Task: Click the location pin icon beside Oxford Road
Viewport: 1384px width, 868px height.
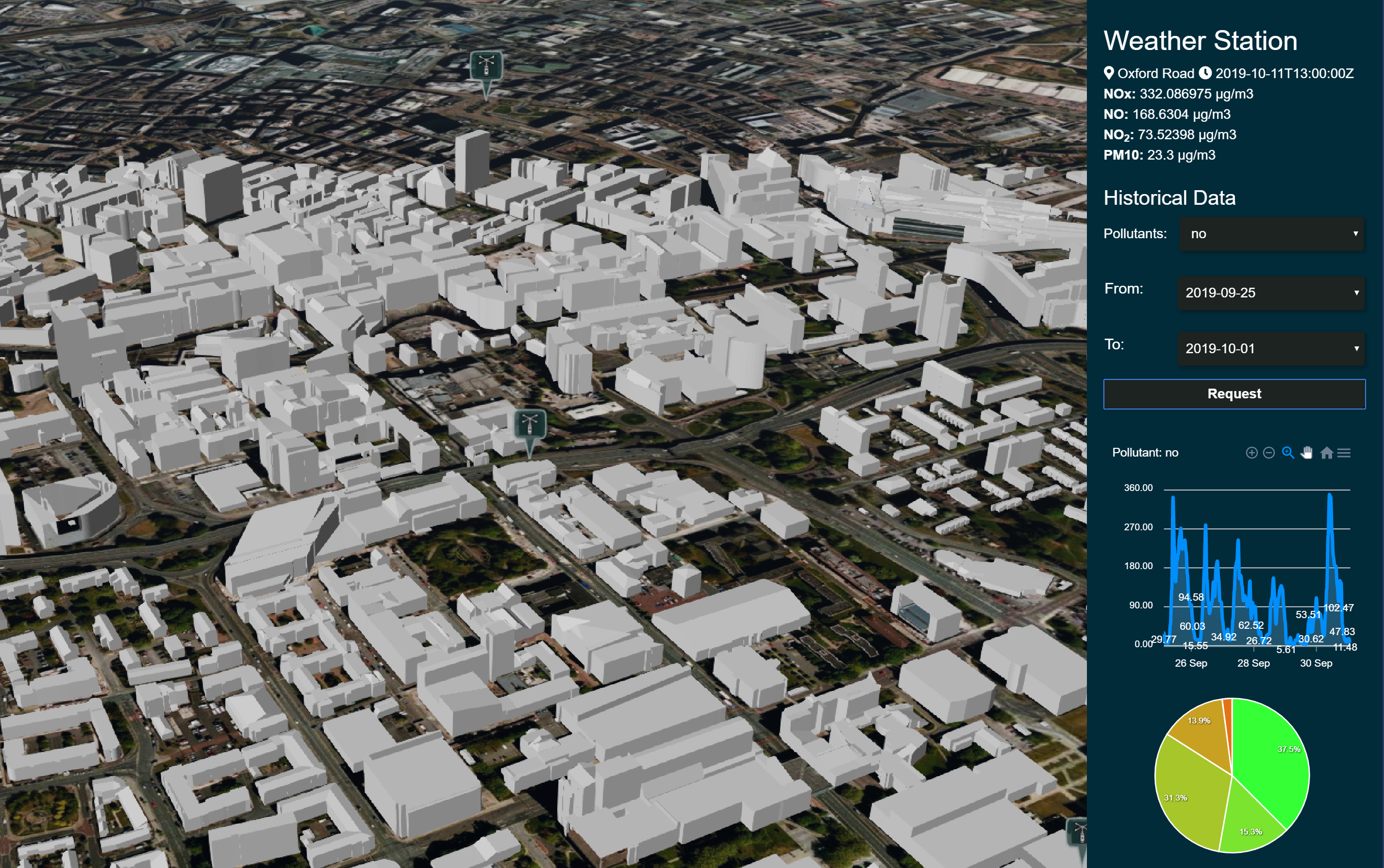Action: [x=1109, y=73]
